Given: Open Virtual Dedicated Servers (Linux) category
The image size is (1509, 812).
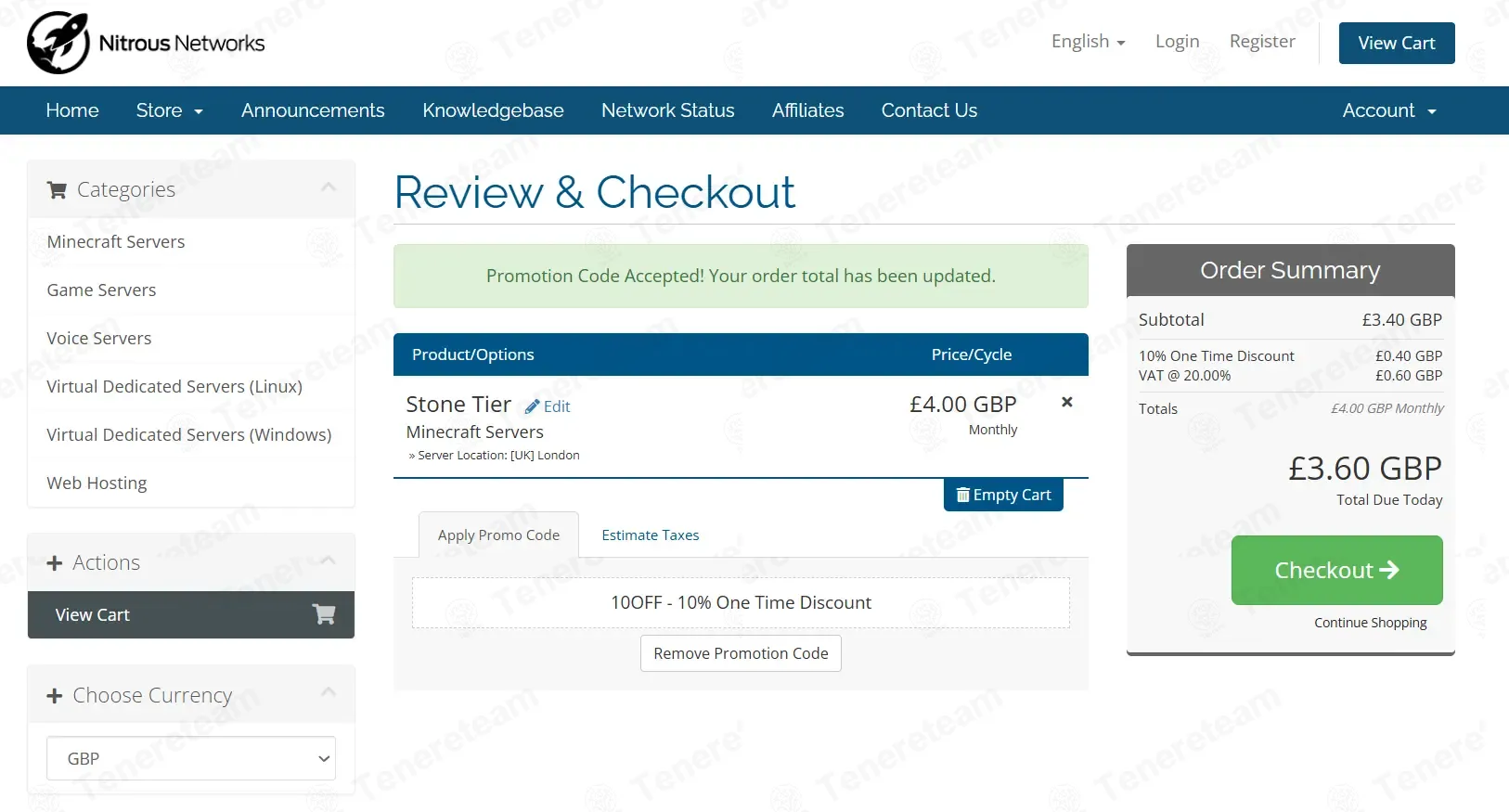Looking at the screenshot, I should tap(191, 386).
